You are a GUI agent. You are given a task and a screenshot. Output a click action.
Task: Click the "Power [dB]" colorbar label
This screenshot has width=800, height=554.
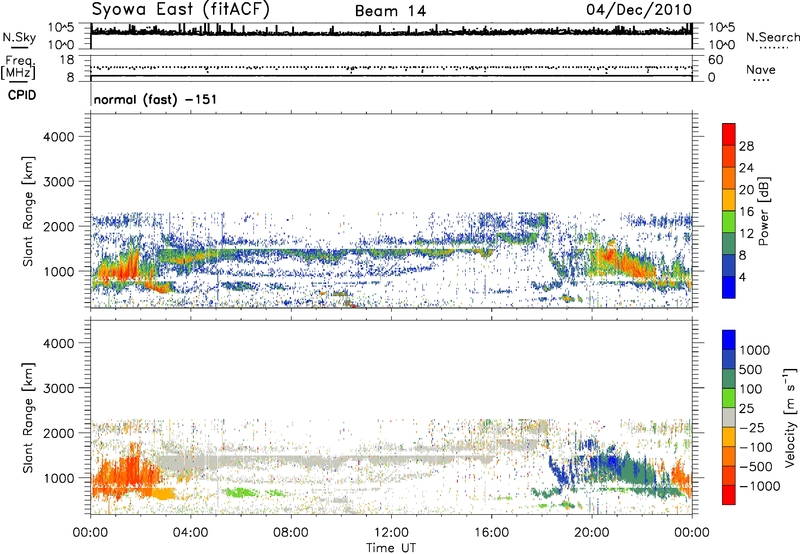click(763, 211)
